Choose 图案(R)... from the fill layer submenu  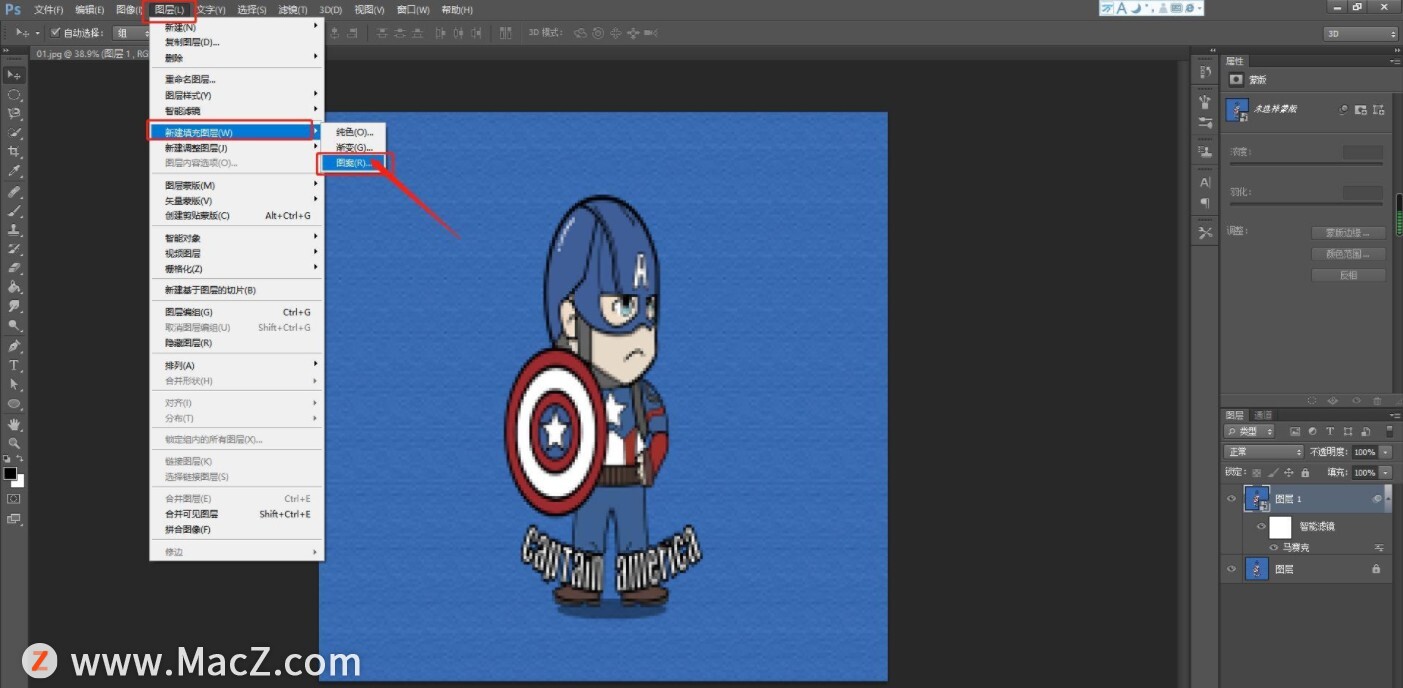(355, 163)
